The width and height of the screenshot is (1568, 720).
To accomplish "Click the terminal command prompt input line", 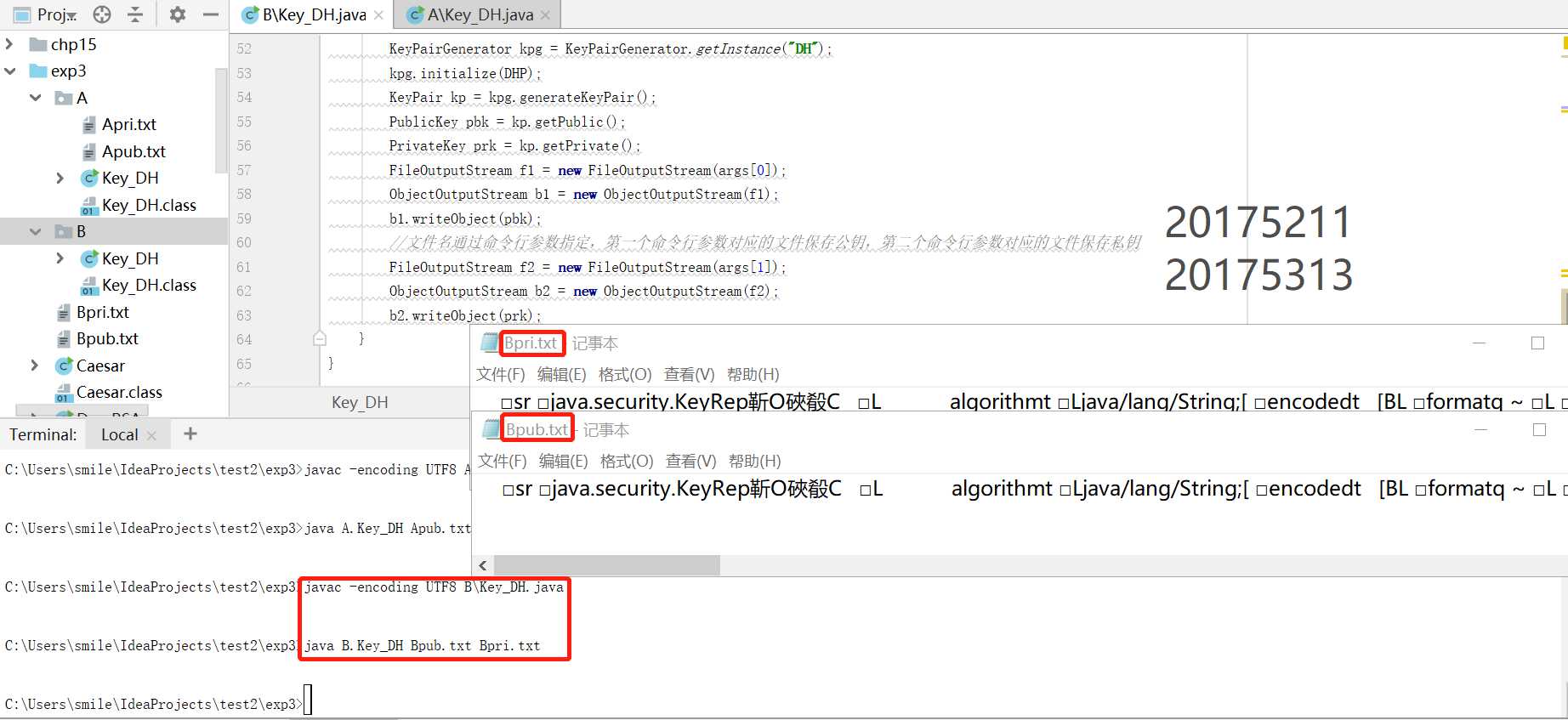I will click(x=308, y=700).
